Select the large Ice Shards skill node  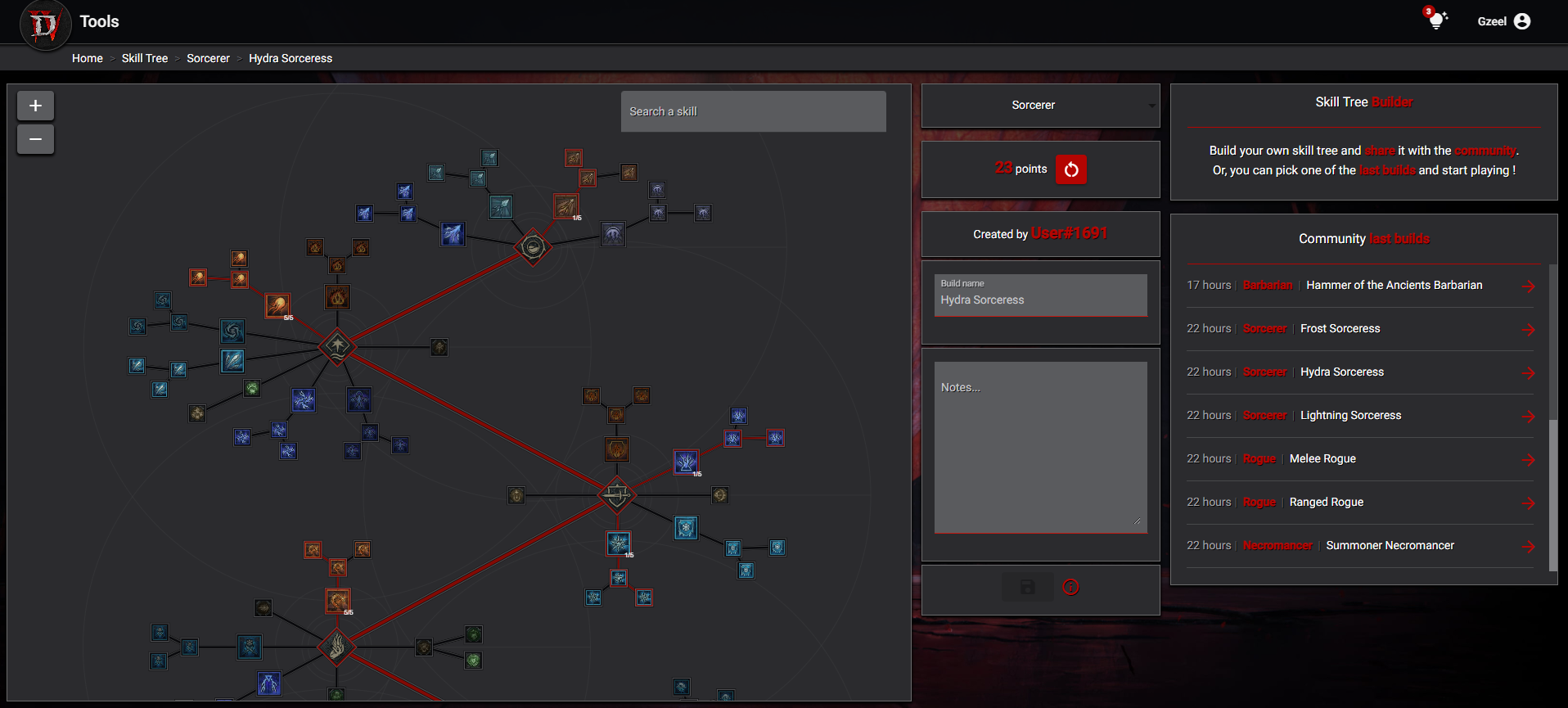click(232, 360)
